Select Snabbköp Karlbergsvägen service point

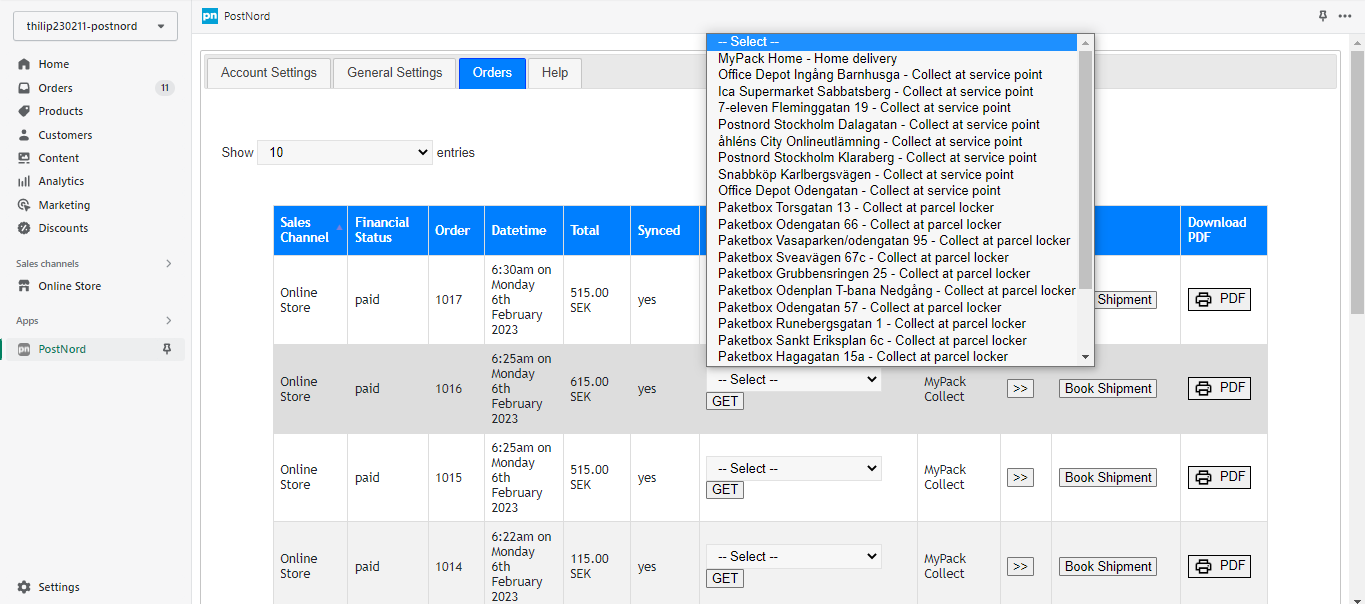[x=892, y=175]
